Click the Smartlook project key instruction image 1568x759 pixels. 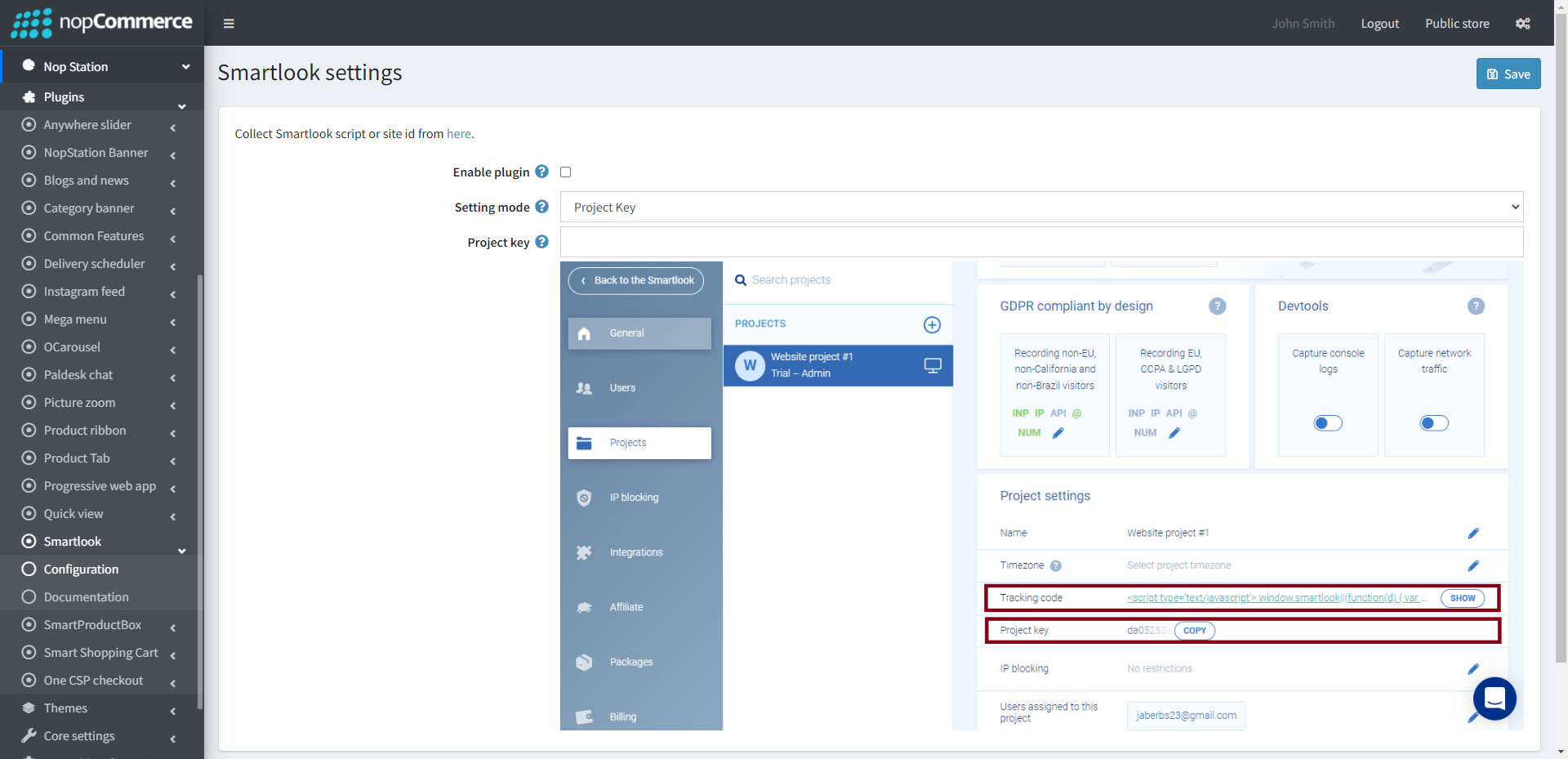click(x=1041, y=496)
